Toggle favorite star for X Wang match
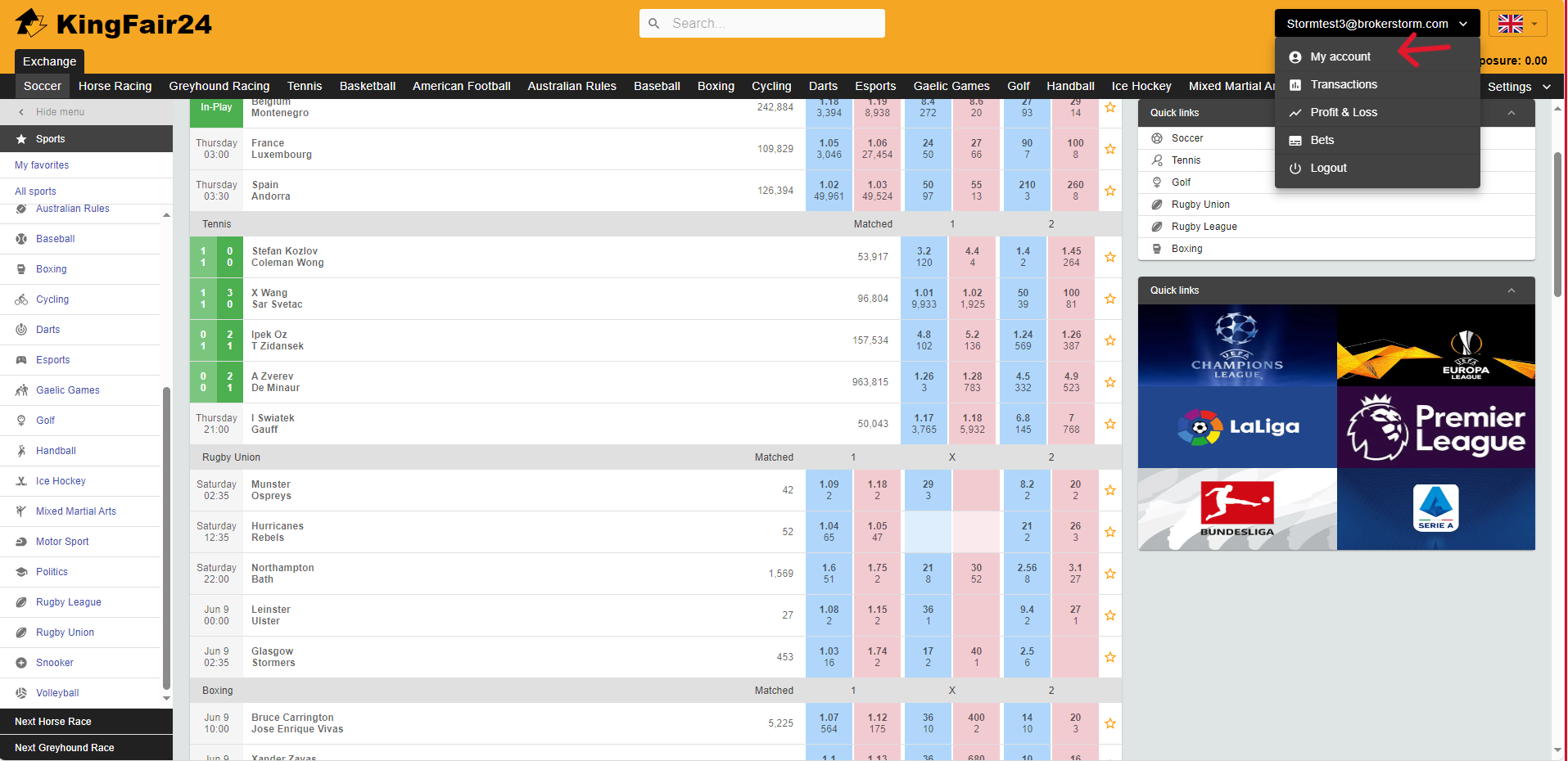Image resolution: width=1568 pixels, height=761 pixels. tap(1110, 299)
